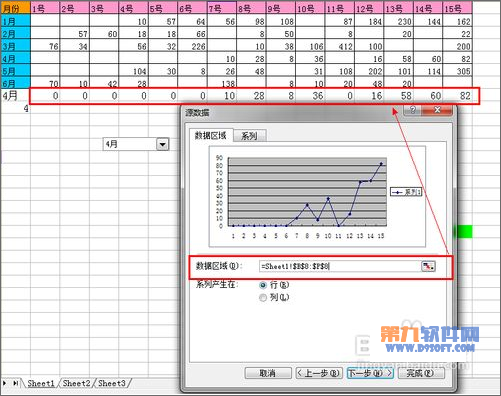Viewport: 501px width, 396px height.
Task: Select cell with value 226
Action: 192,46
